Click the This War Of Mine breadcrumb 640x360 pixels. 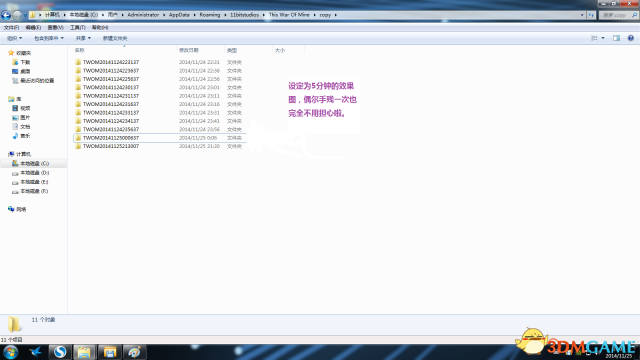click(x=289, y=15)
